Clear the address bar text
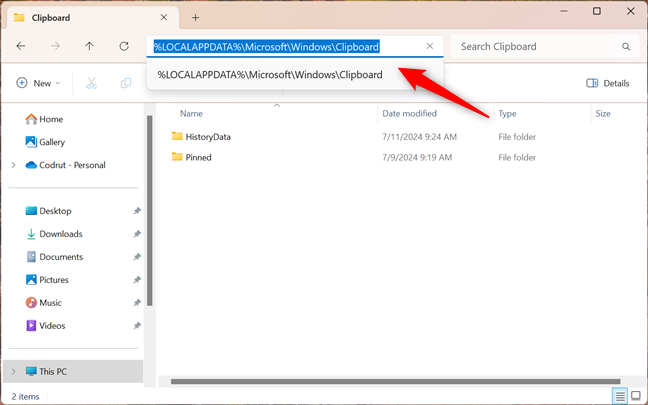The width and height of the screenshot is (648, 405). point(430,46)
